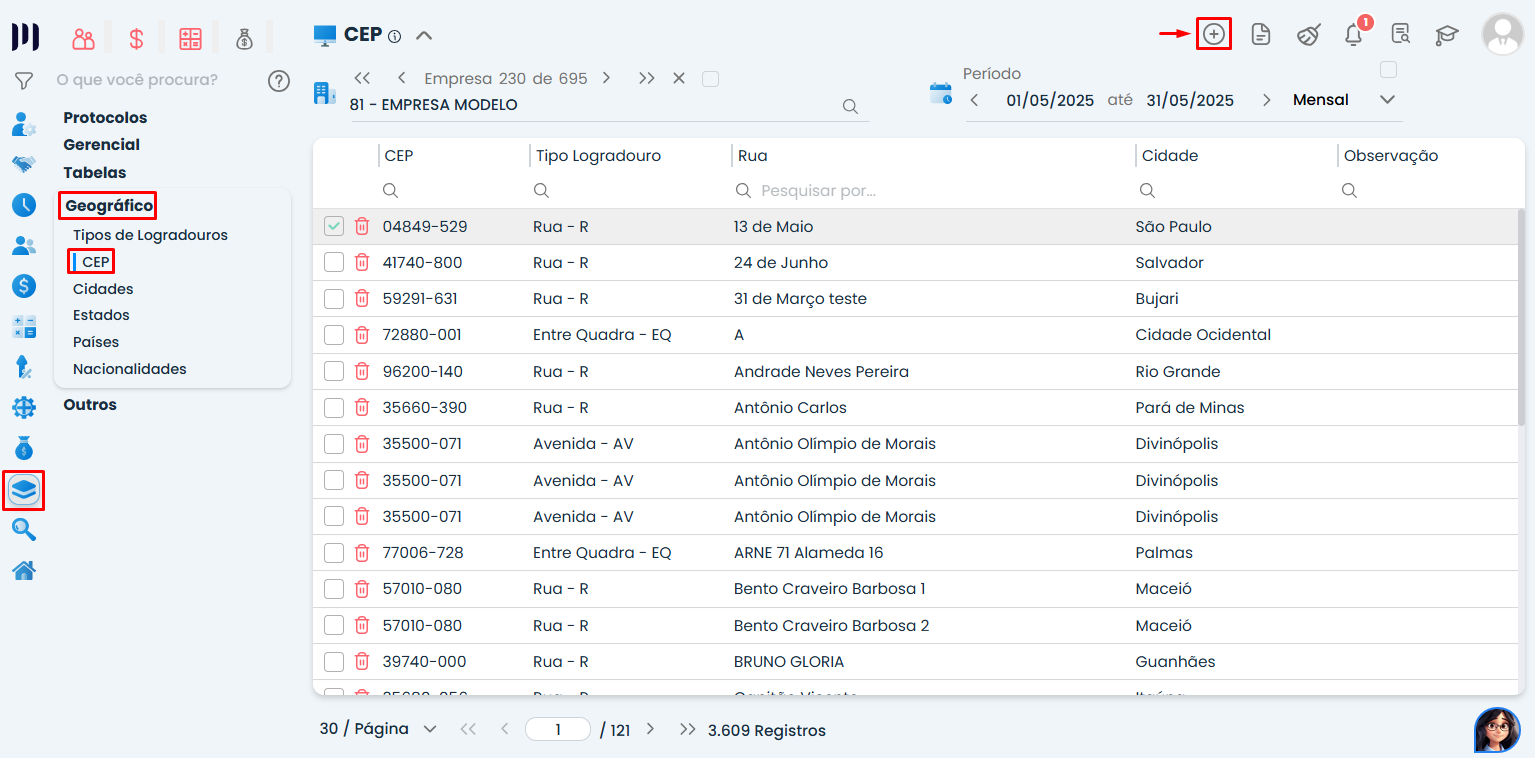This screenshot has width=1535, height=758.
Task: Click the graduation cap training icon
Action: [1446, 35]
